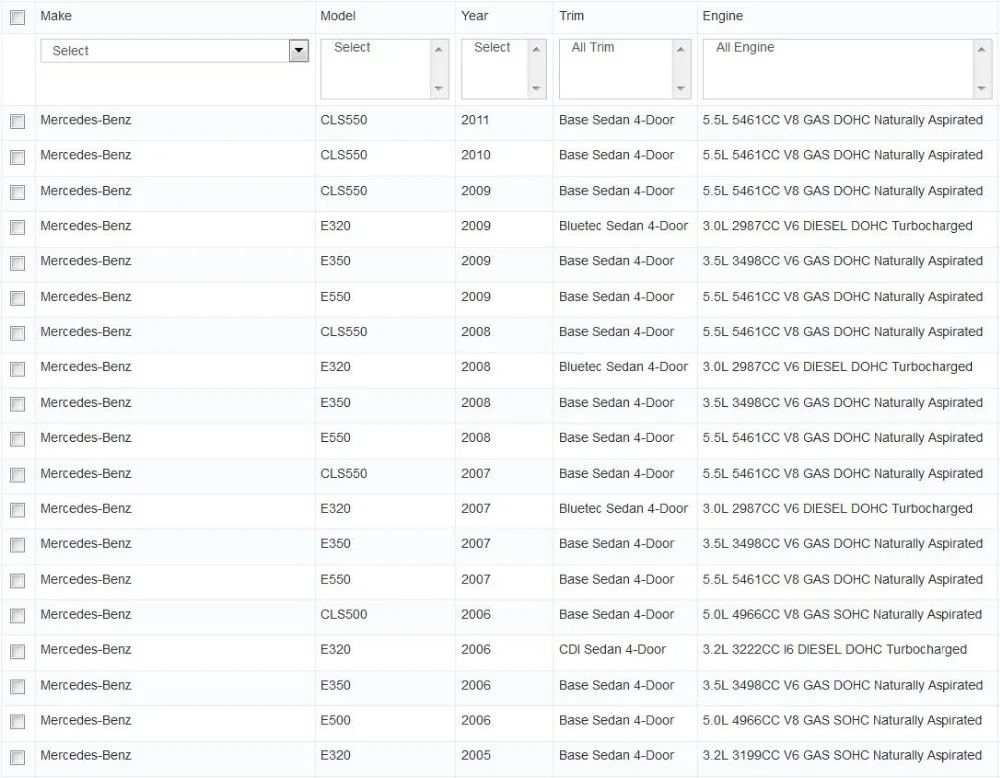Click 5.0L 4966CC engine cell for CLS500
This screenshot has height=778, width=1000.
click(842, 614)
